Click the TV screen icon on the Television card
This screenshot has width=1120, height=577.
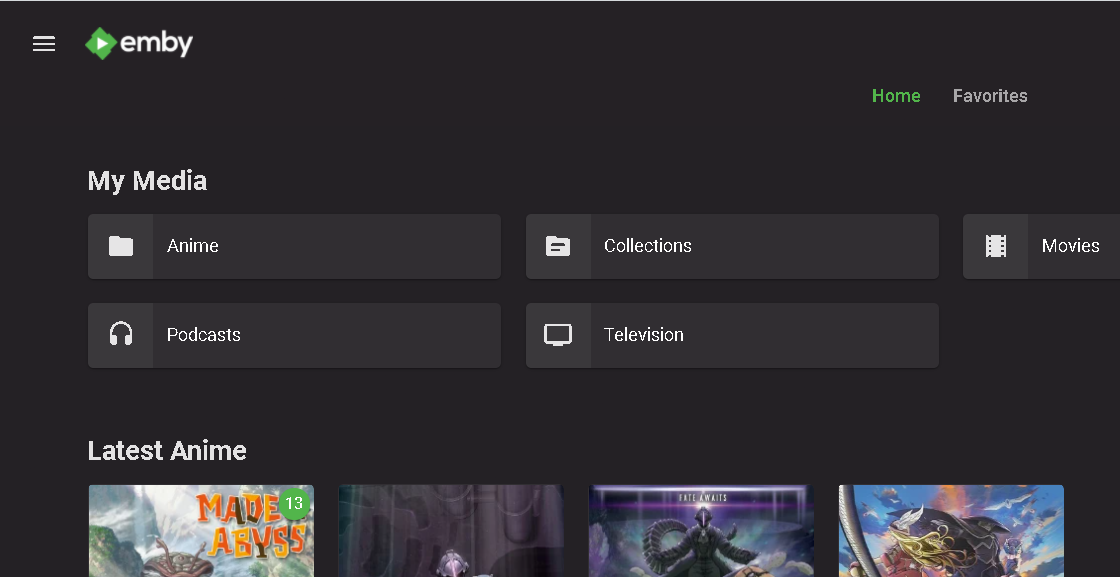point(558,335)
